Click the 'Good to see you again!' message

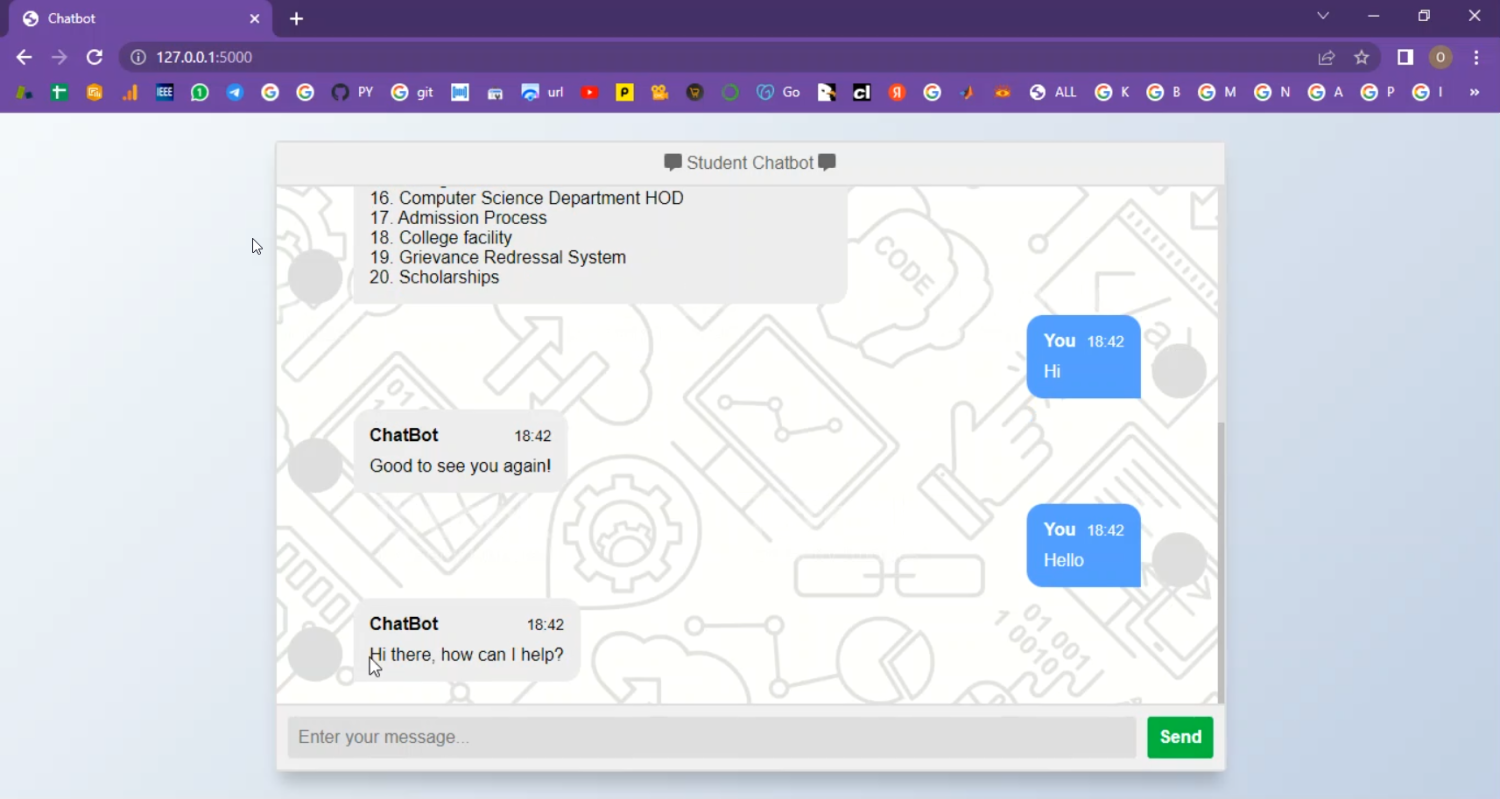pyautogui.click(x=460, y=466)
